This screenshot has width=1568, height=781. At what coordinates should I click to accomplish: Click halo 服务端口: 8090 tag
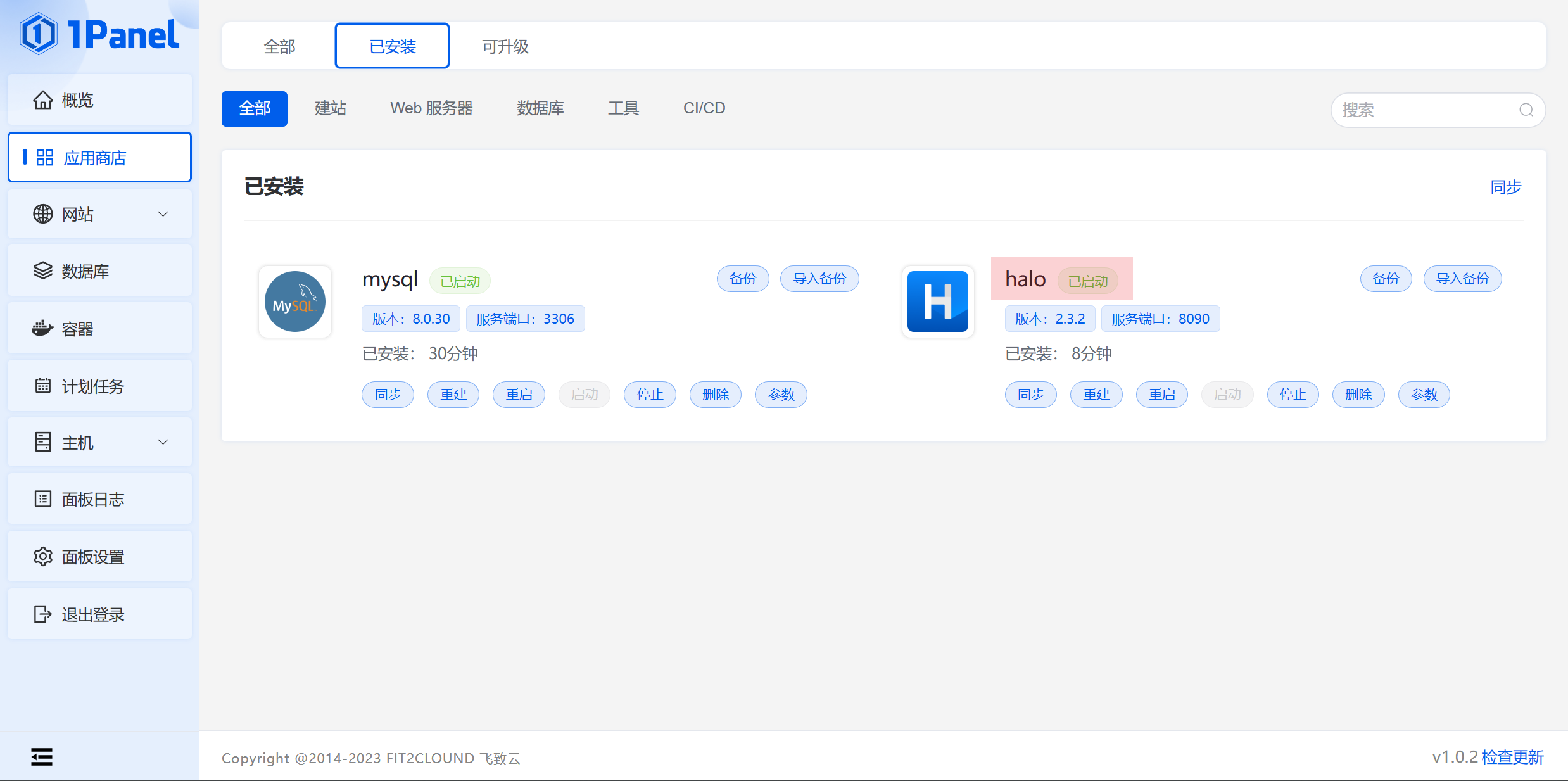point(1161,319)
